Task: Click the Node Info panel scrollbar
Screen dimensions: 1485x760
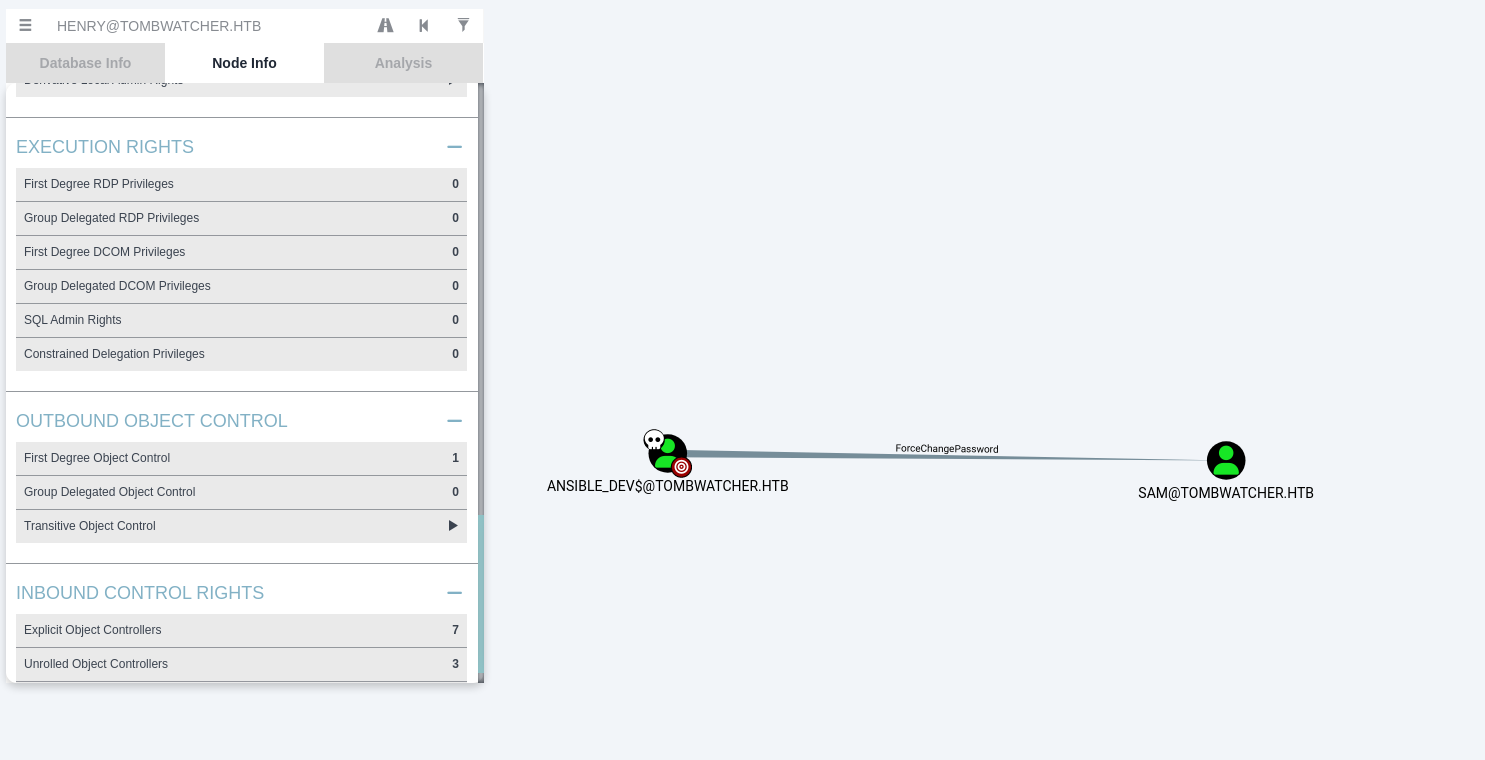Action: tap(481, 300)
